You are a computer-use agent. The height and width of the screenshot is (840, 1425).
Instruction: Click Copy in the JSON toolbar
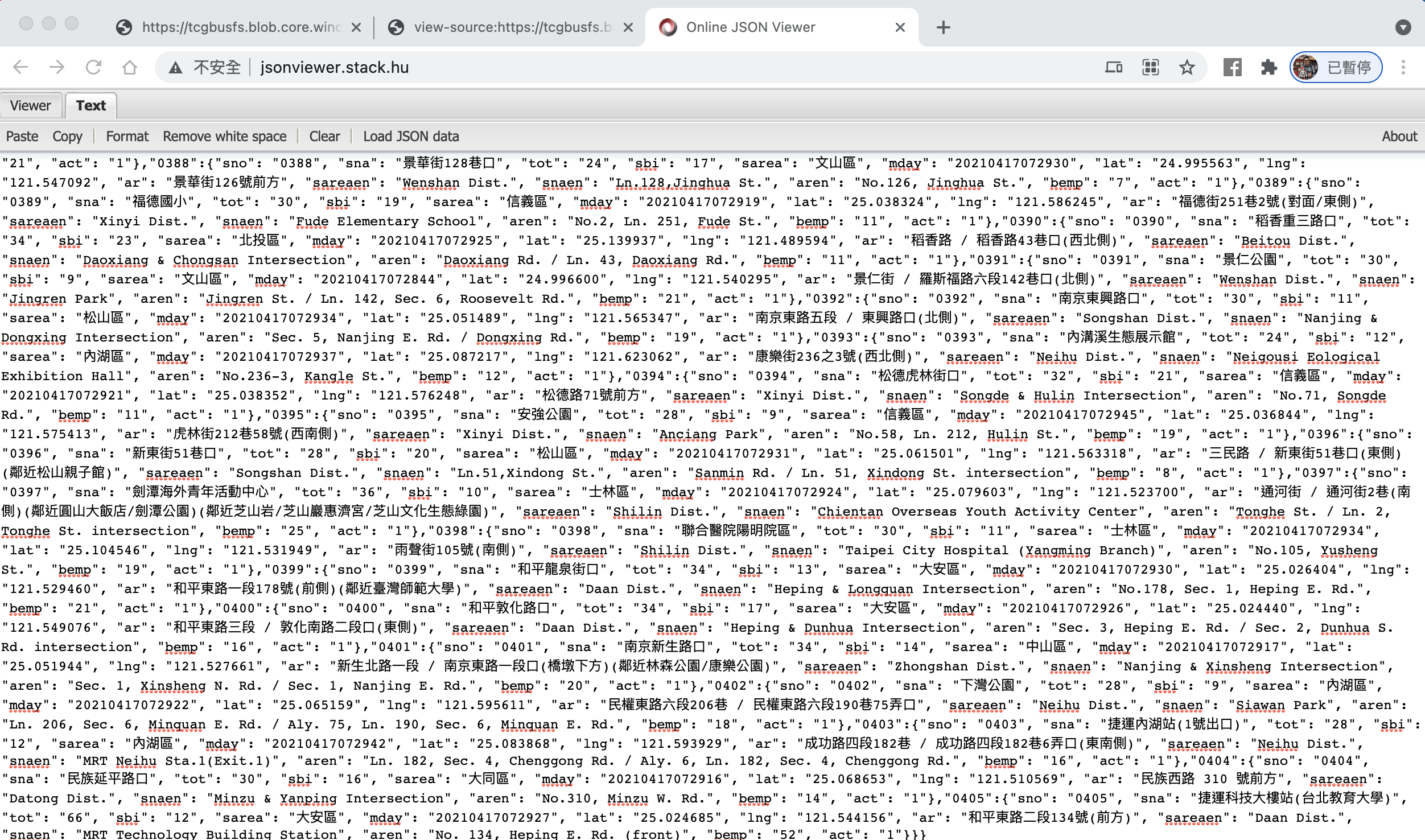[x=68, y=137]
